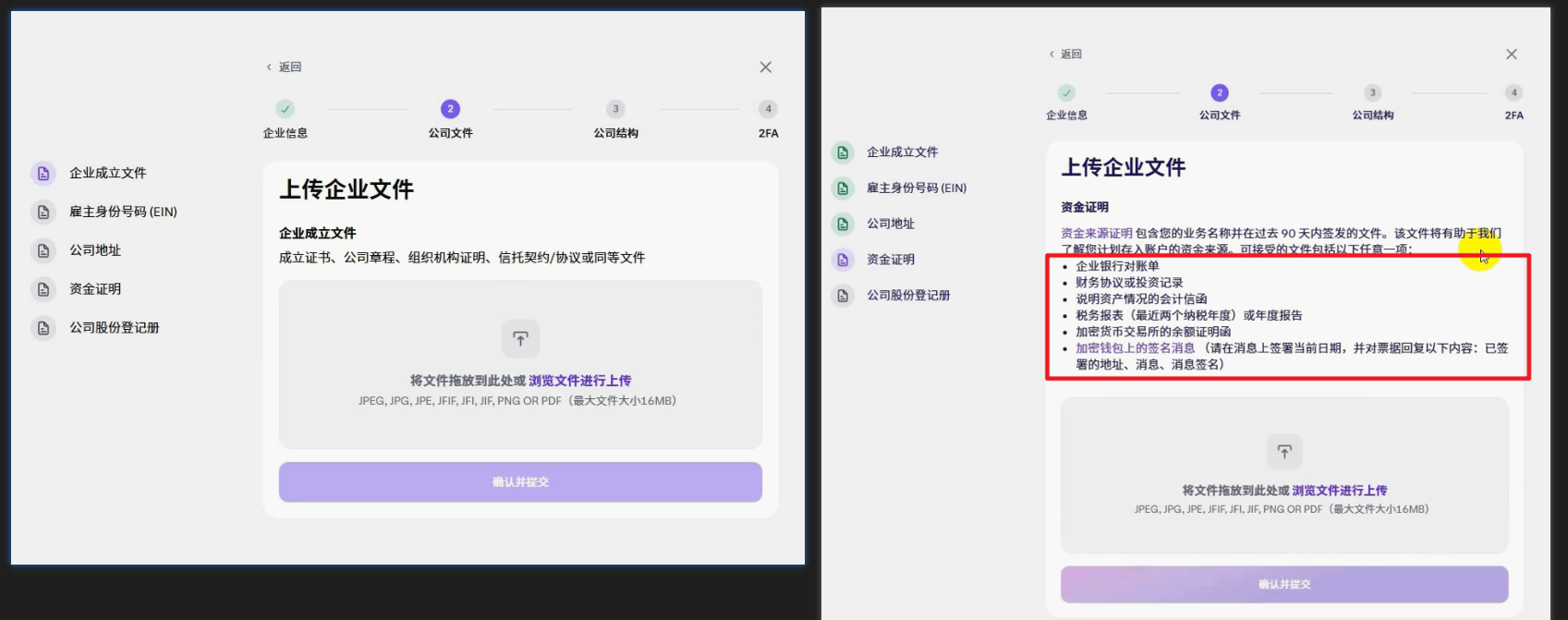Viewport: 1568px width, 620px height.
Task: Select 公司股份登记册 label in right sidebar
Action: coord(908,296)
